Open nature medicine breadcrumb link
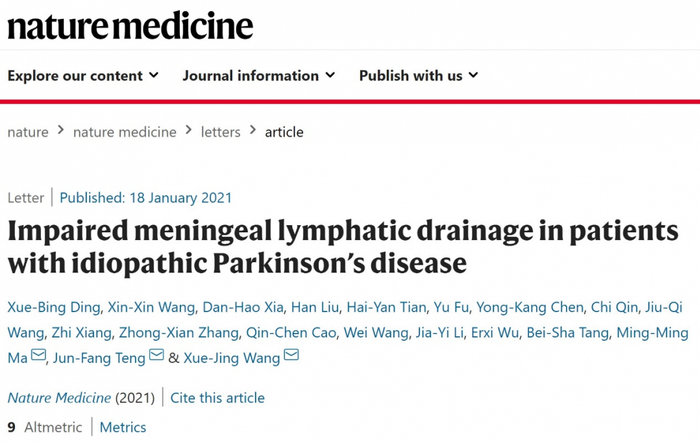Viewport: 700px width, 442px height. [122, 132]
